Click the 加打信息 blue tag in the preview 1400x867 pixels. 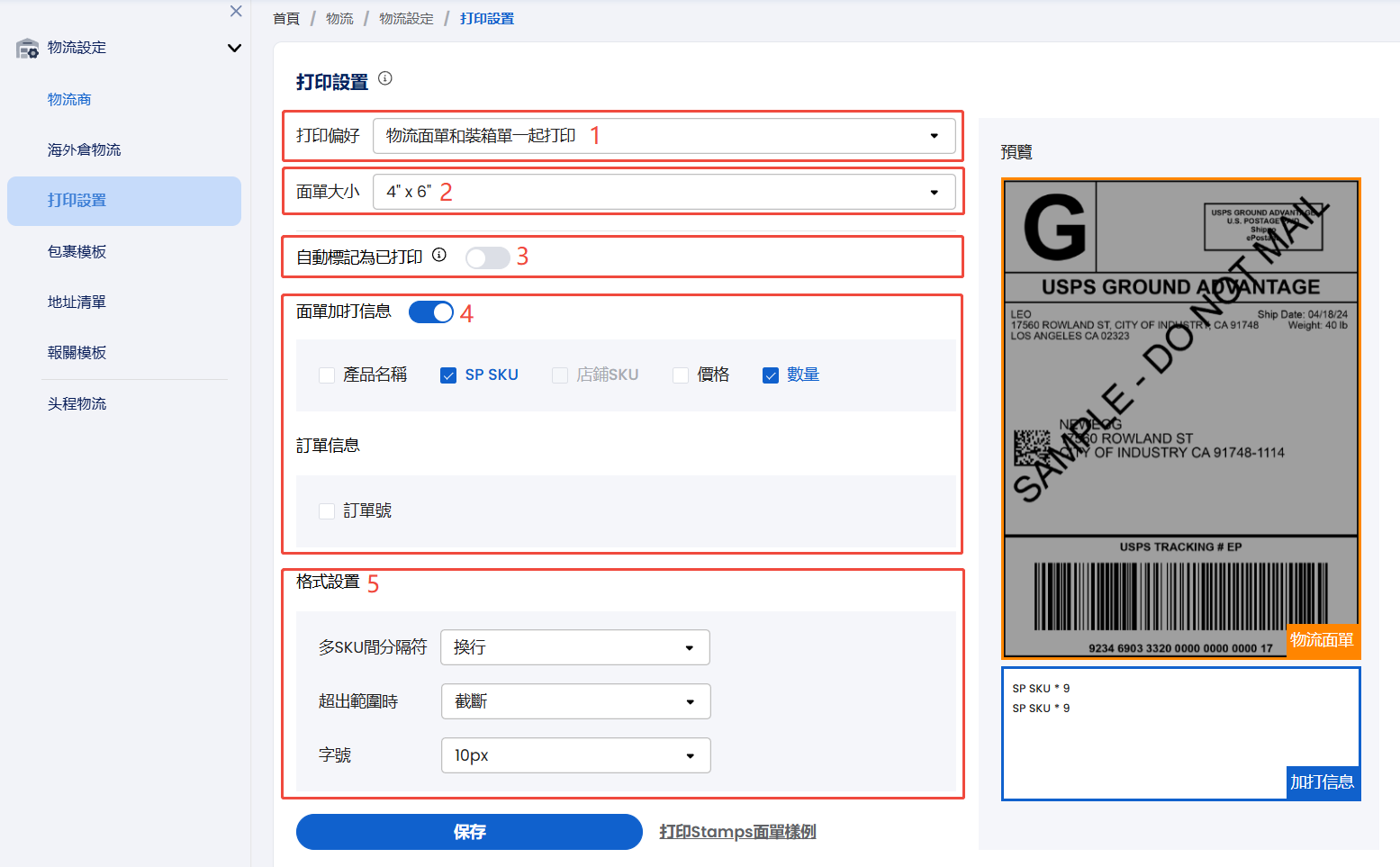tap(1322, 782)
